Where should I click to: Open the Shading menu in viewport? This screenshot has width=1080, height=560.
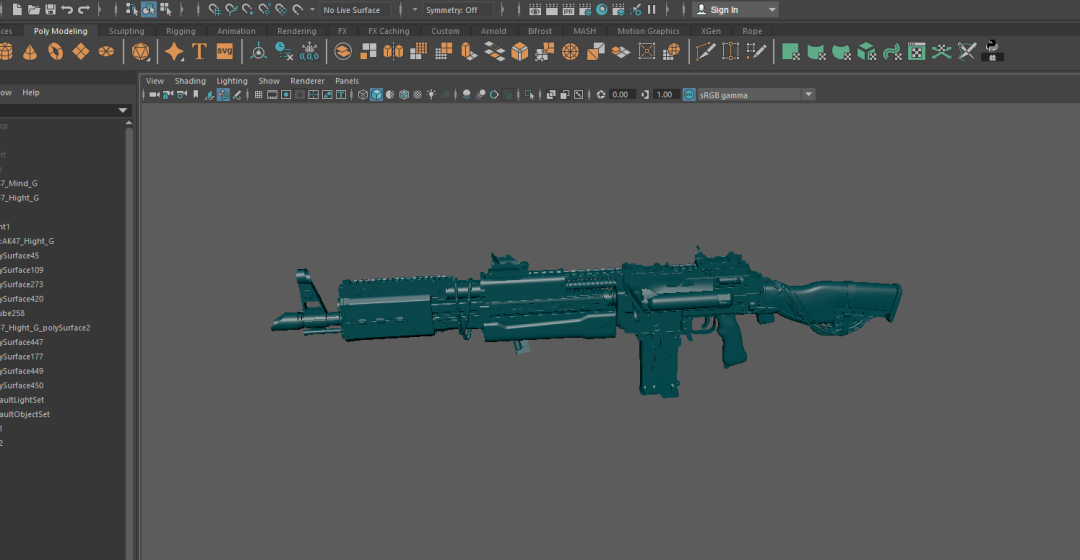click(190, 81)
